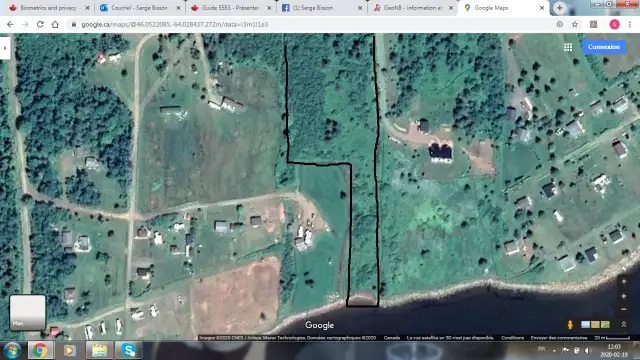Switch to the GeoNB information tab

[x=412, y=8]
